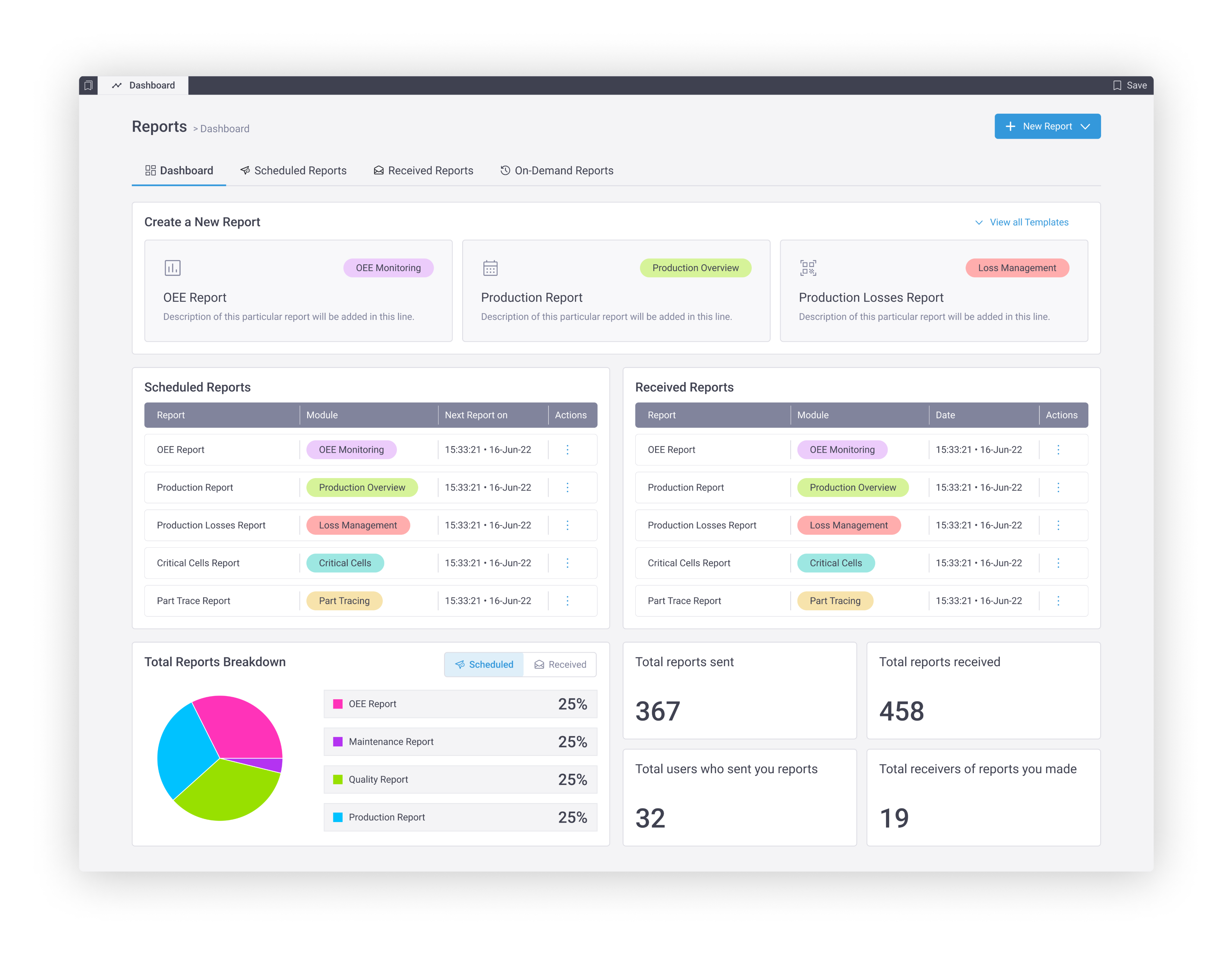1232x953 pixels.
Task: Click the bookmark icon left of Dashboard tab
Action: [x=89, y=85]
